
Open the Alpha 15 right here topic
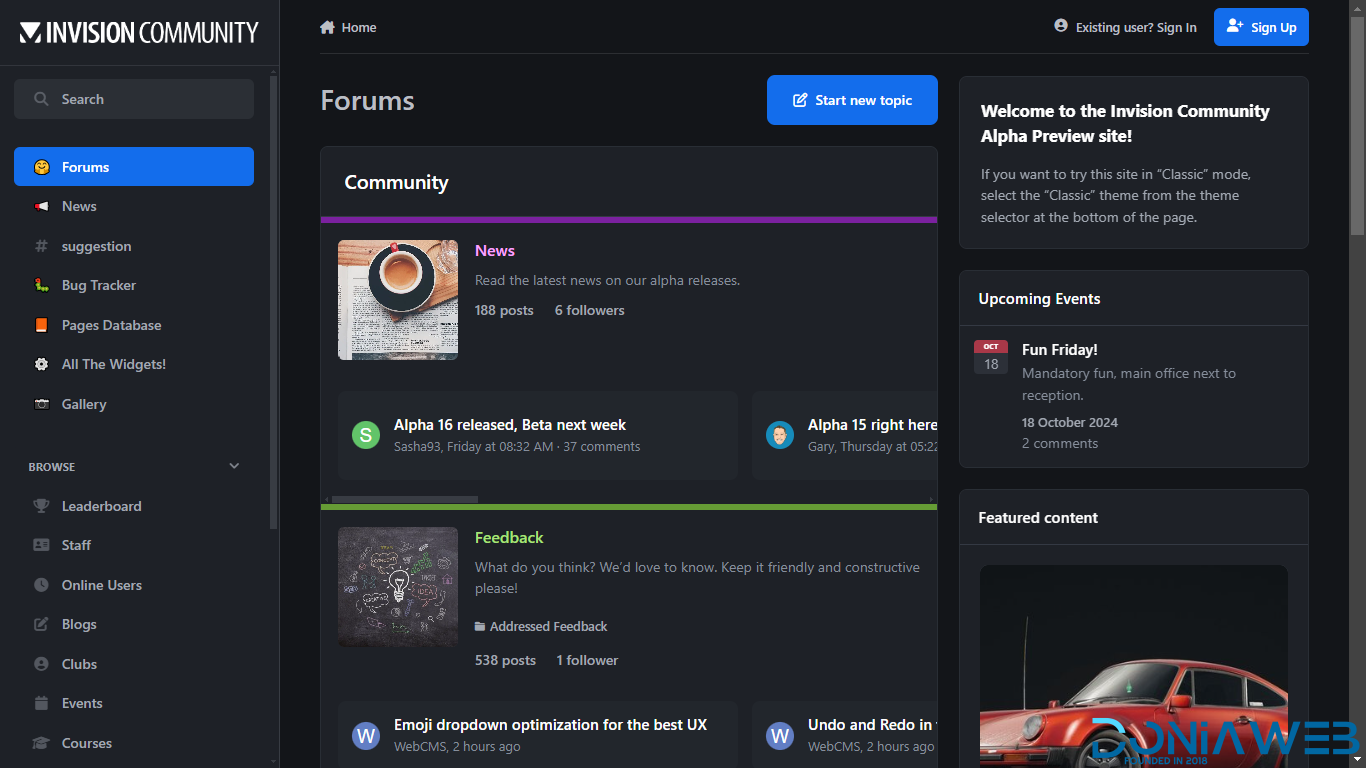click(x=872, y=425)
